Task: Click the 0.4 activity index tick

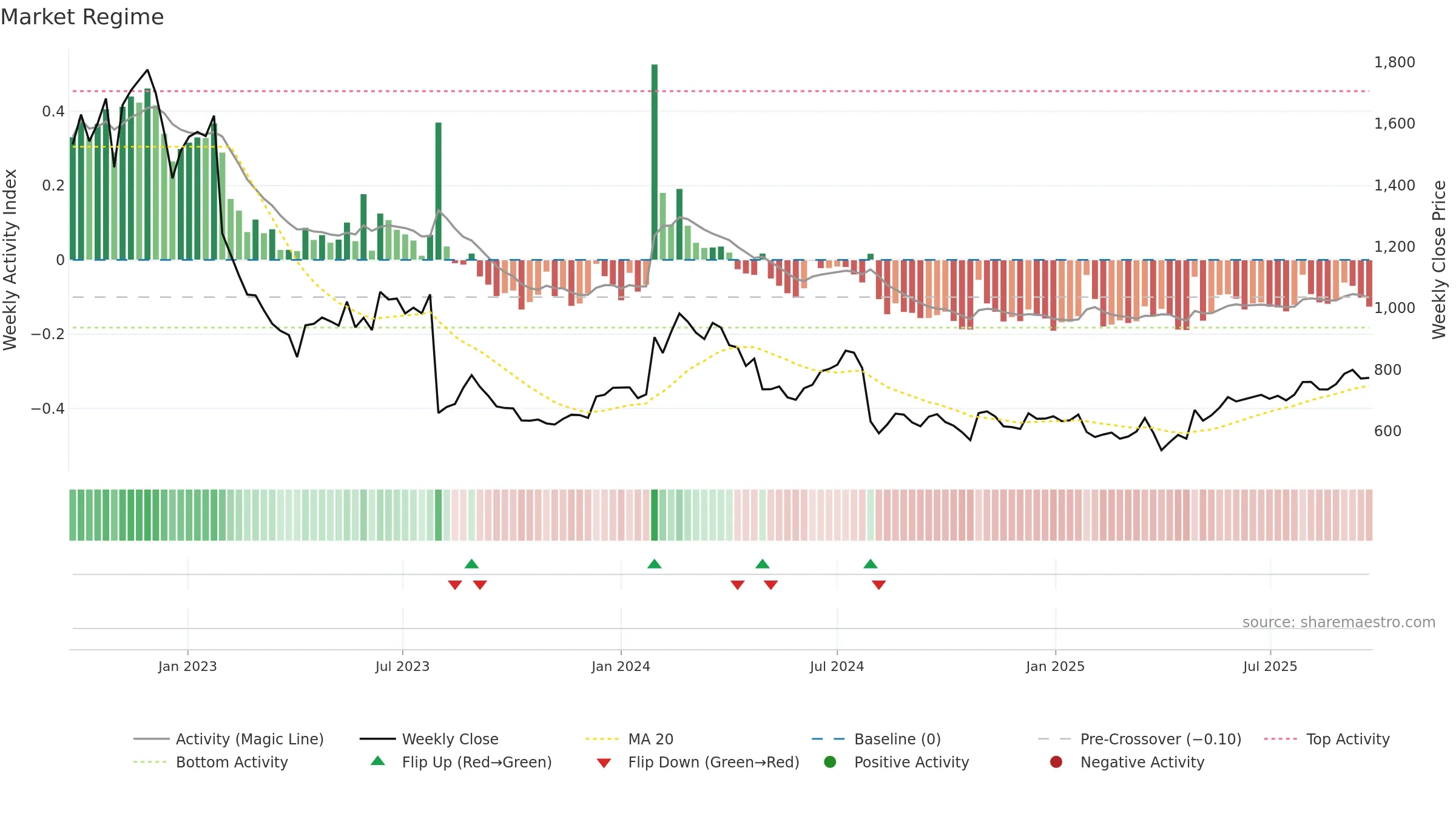Action: tap(53, 111)
